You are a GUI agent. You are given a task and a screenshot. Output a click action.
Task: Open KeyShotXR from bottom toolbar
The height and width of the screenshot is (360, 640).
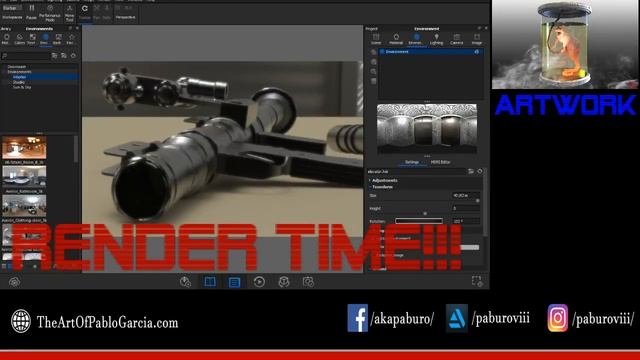(284, 282)
